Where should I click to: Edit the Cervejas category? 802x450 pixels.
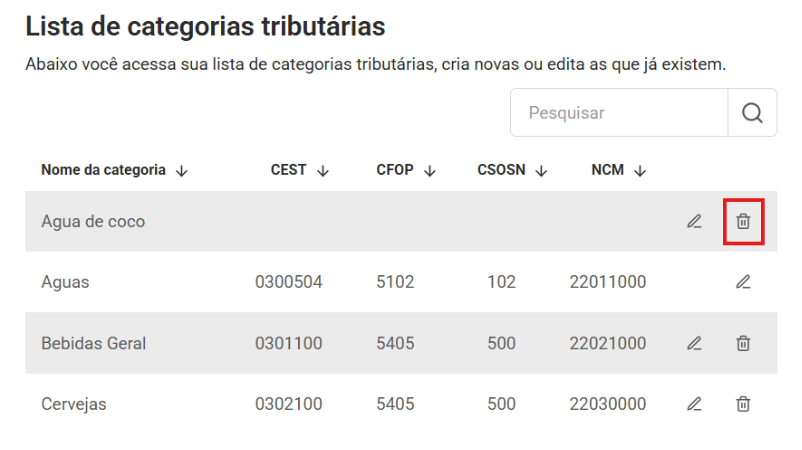694,404
